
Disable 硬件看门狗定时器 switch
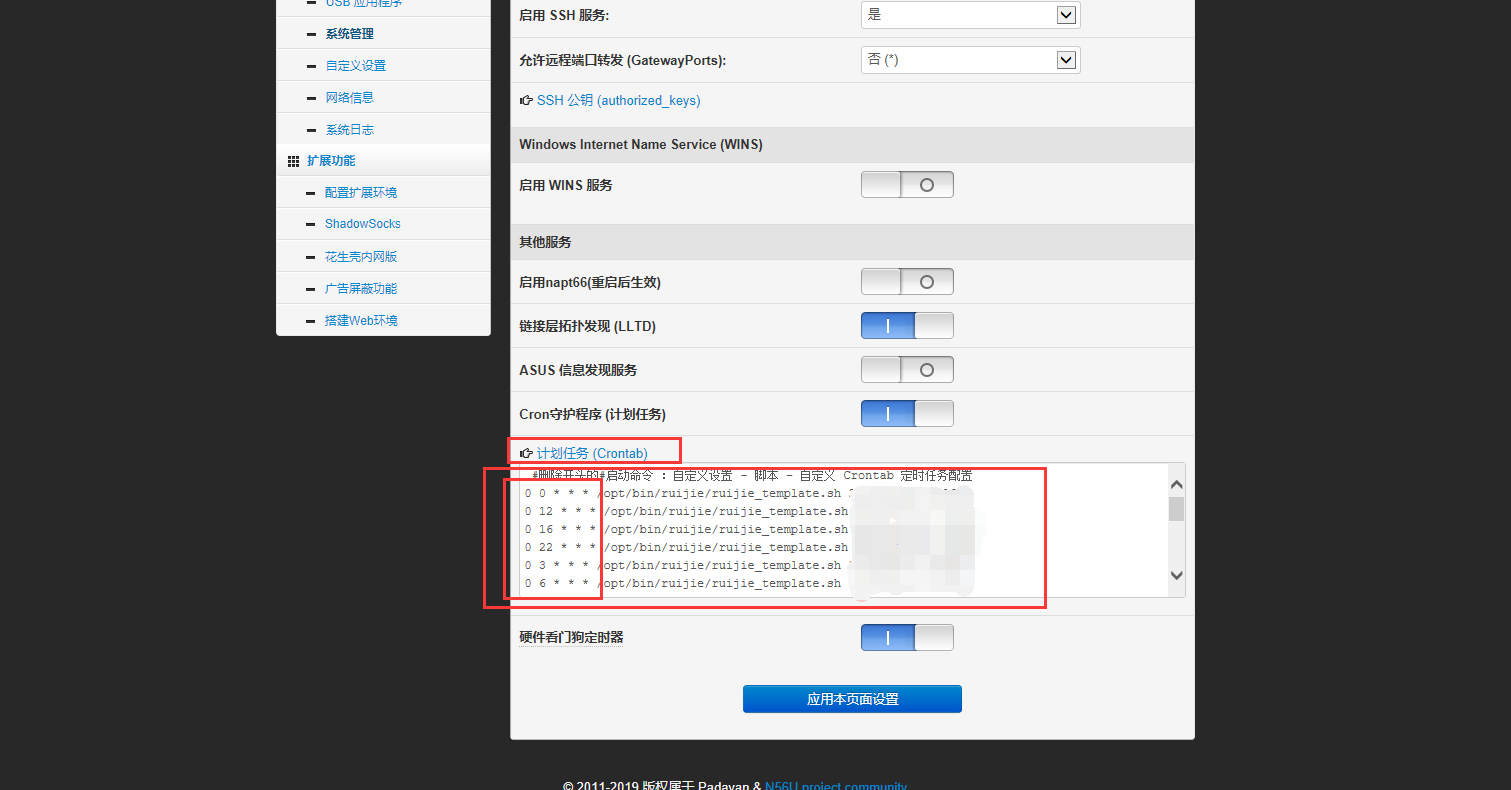[x=906, y=638]
